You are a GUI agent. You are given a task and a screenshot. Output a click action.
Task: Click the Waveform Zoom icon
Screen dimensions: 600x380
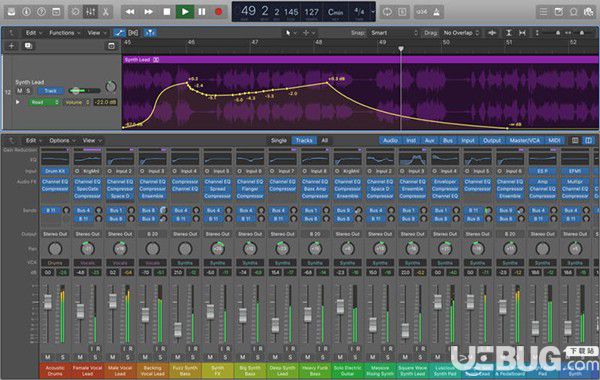[492, 33]
